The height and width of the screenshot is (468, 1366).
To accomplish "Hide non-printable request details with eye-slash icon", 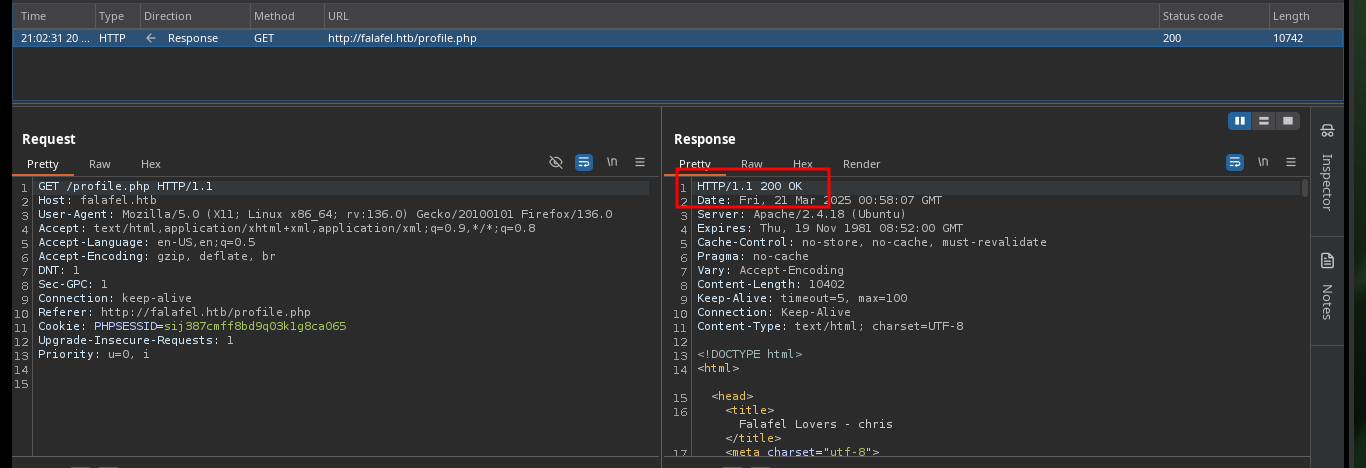I will click(556, 162).
